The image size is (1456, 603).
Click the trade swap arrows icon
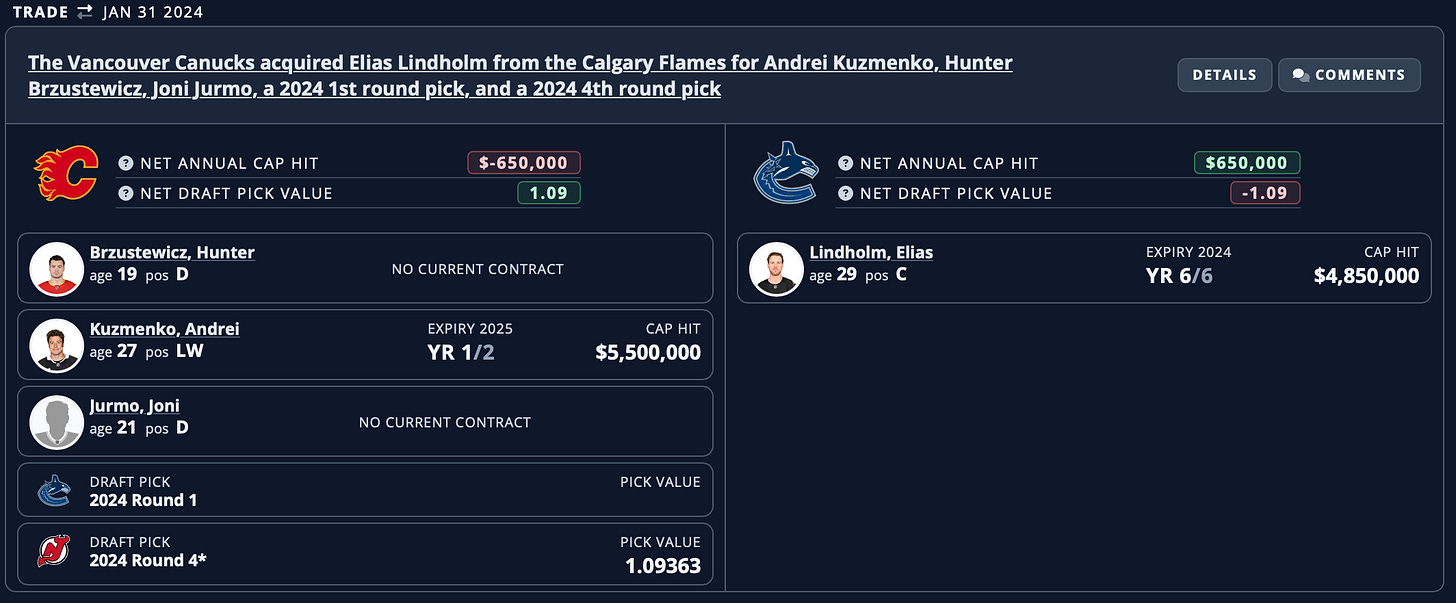pyautogui.click(x=85, y=12)
